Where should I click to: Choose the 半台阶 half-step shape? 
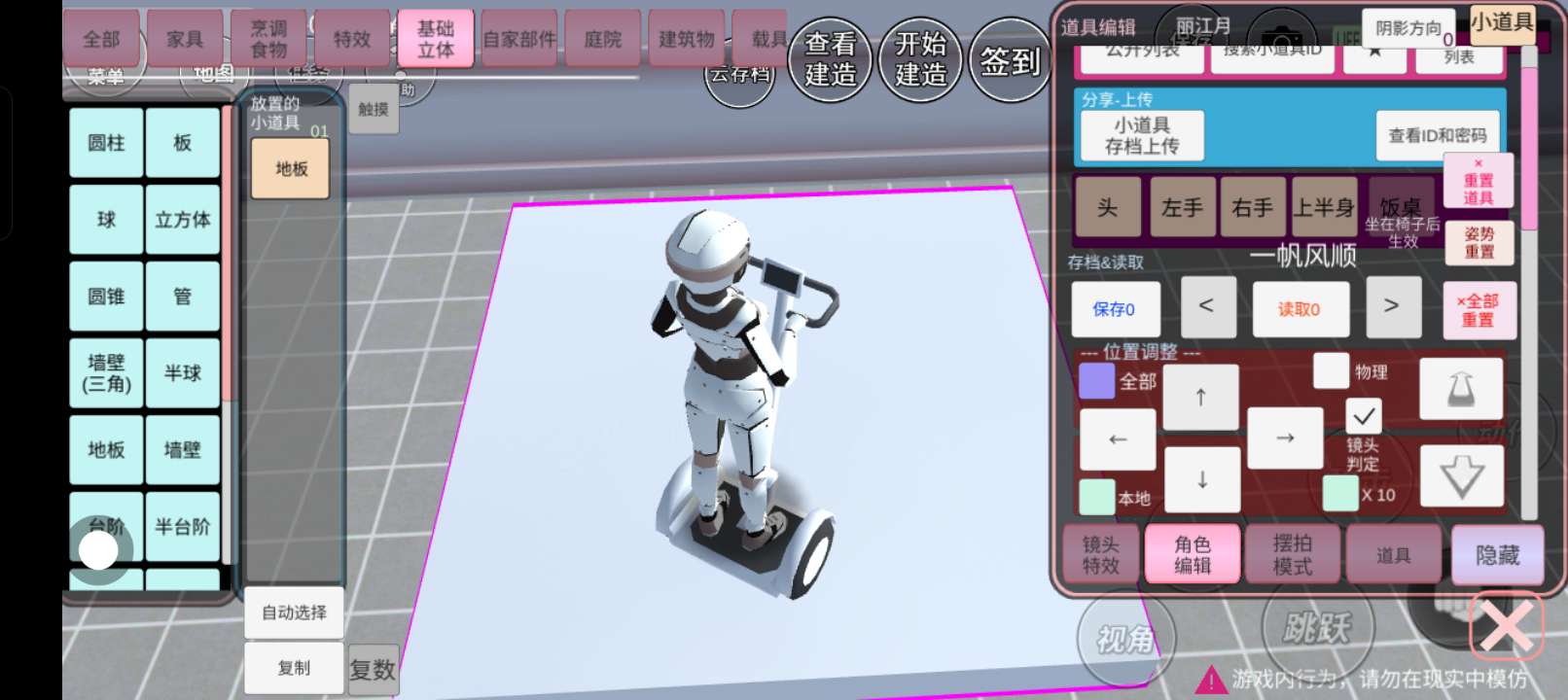(x=183, y=527)
